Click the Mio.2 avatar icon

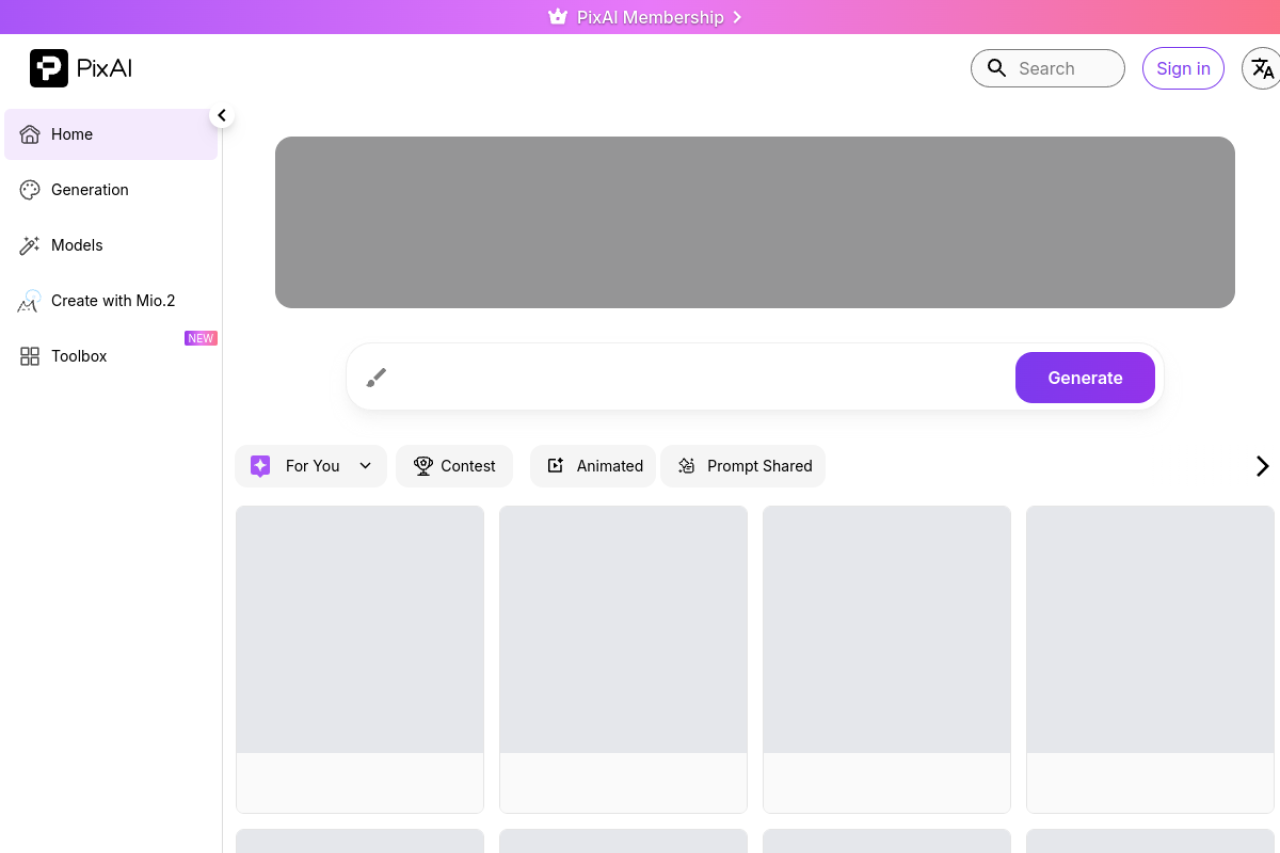click(30, 301)
